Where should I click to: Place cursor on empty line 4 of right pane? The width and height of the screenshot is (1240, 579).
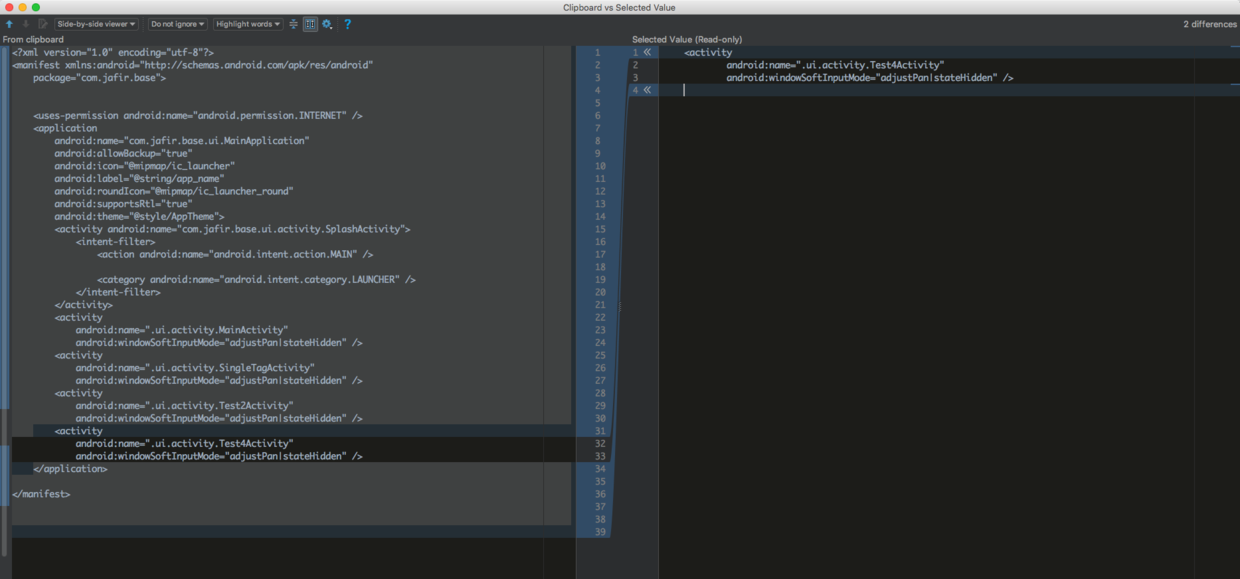click(x=948, y=90)
